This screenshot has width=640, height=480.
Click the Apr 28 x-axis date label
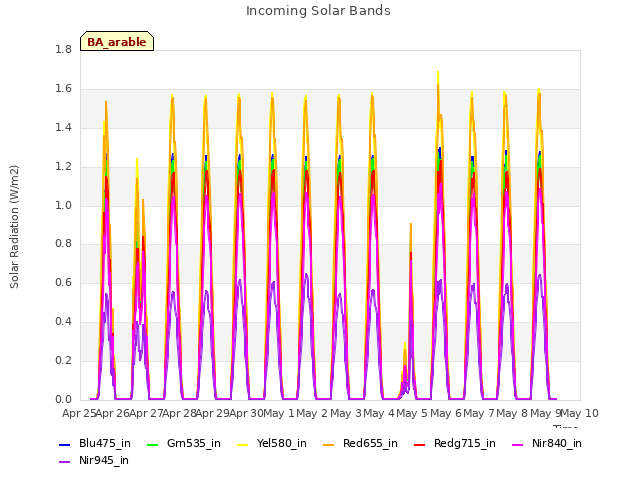coord(179,414)
